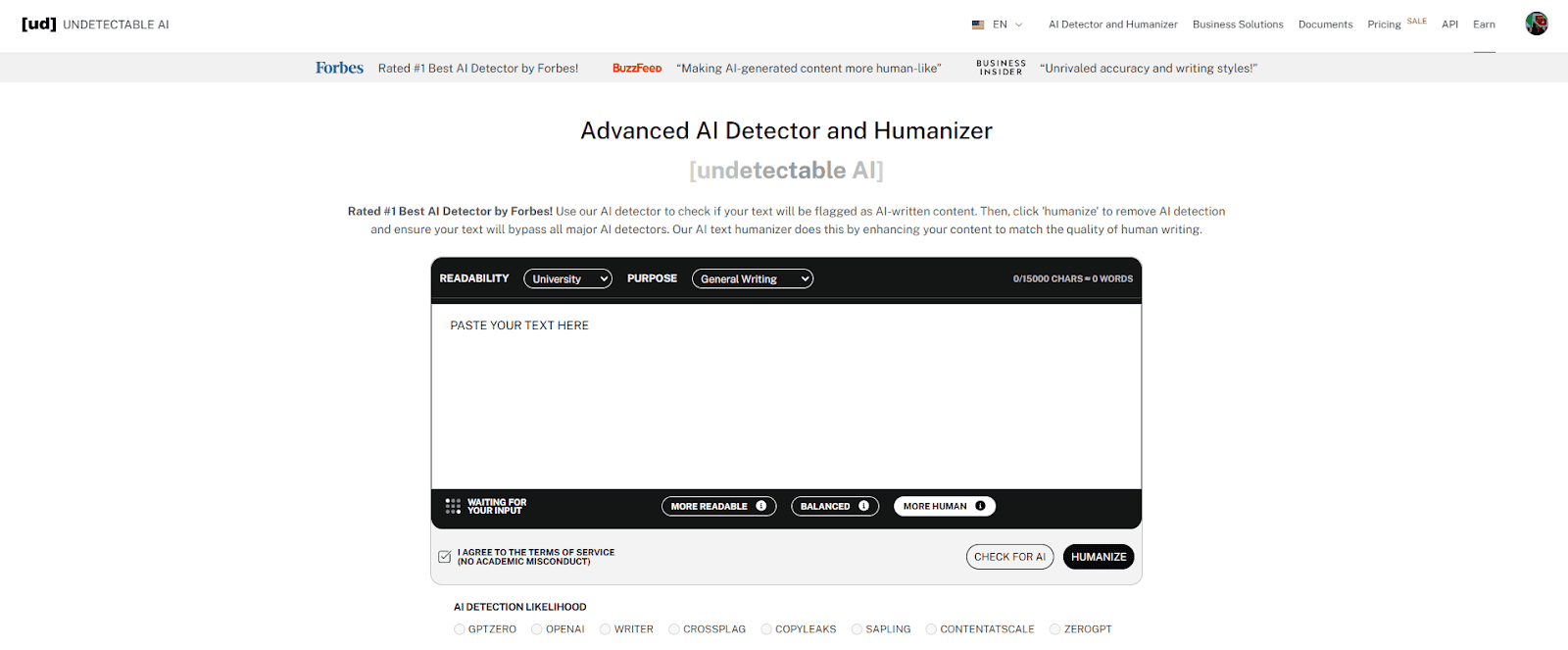Click the Humanize button

pyautogui.click(x=1099, y=557)
